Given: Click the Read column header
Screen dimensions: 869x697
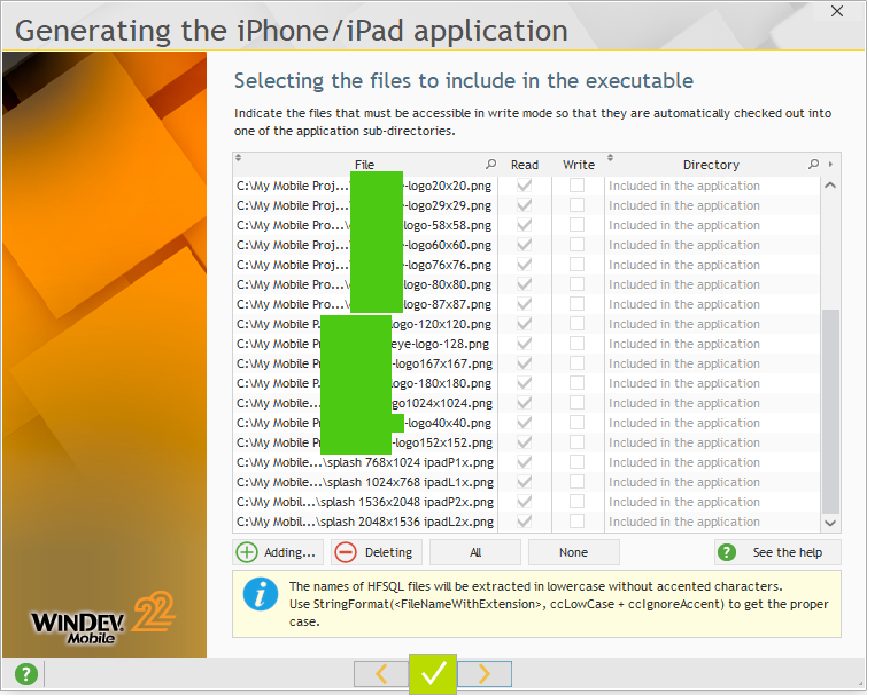Looking at the screenshot, I should [525, 165].
